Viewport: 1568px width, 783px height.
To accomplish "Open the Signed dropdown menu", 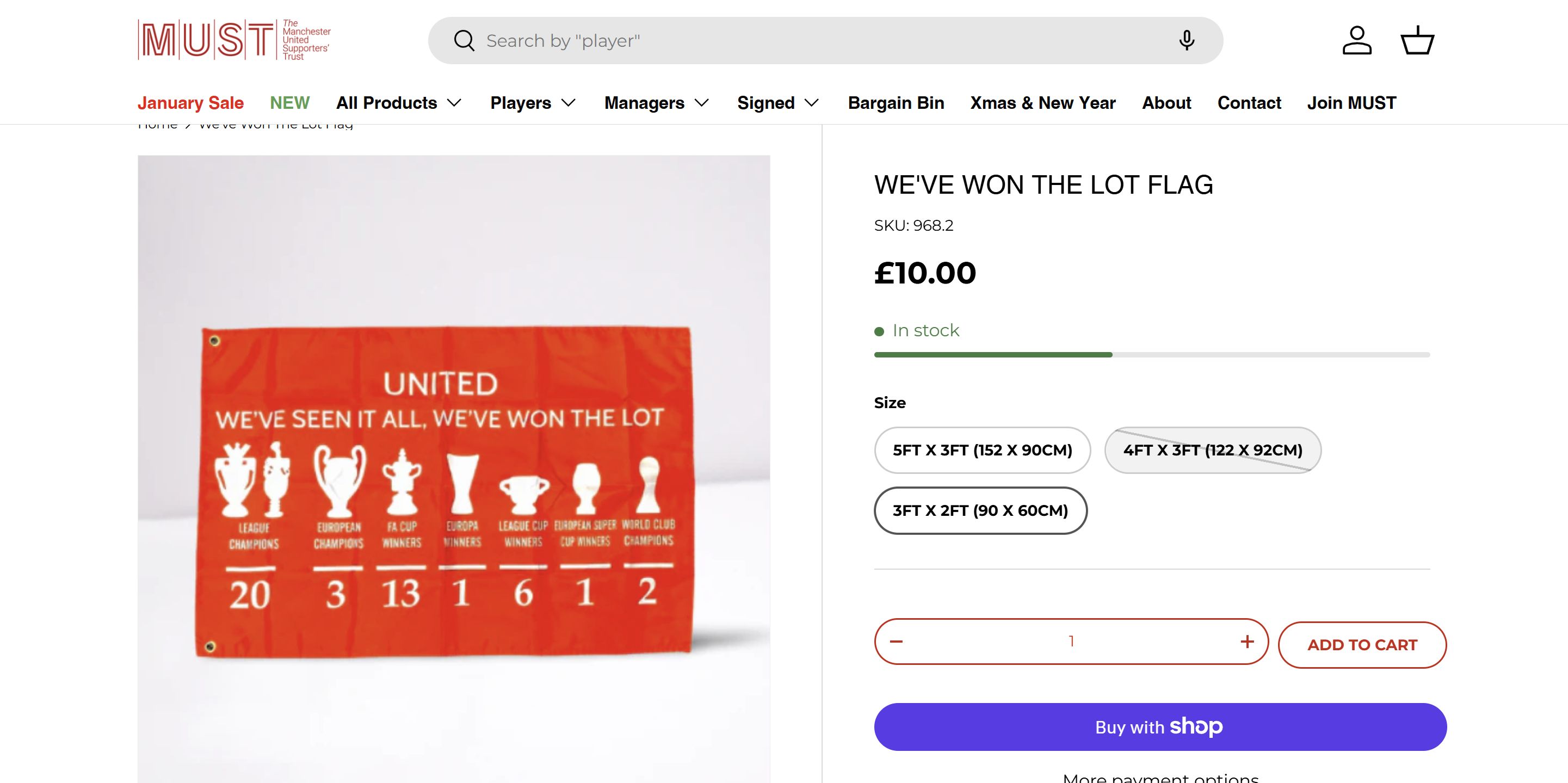I will point(778,103).
